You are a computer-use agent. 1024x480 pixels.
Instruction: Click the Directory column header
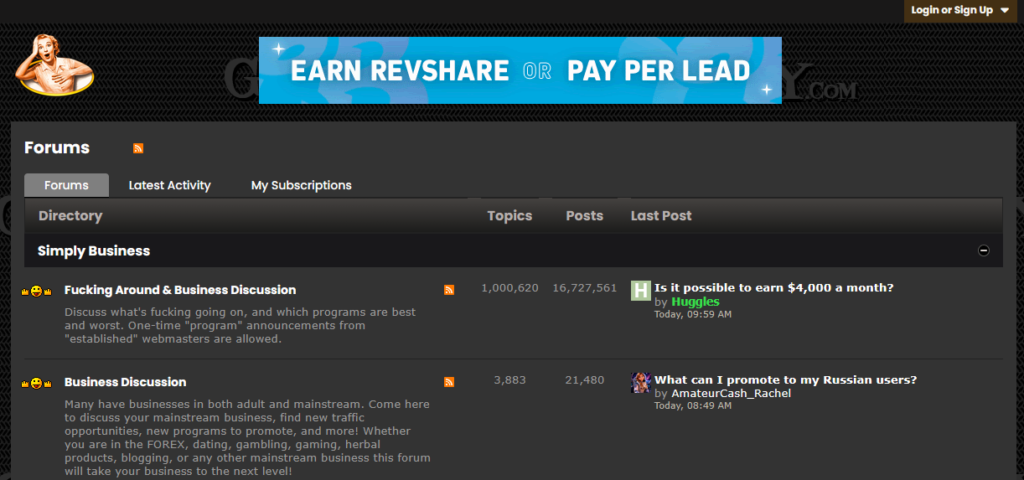71,216
